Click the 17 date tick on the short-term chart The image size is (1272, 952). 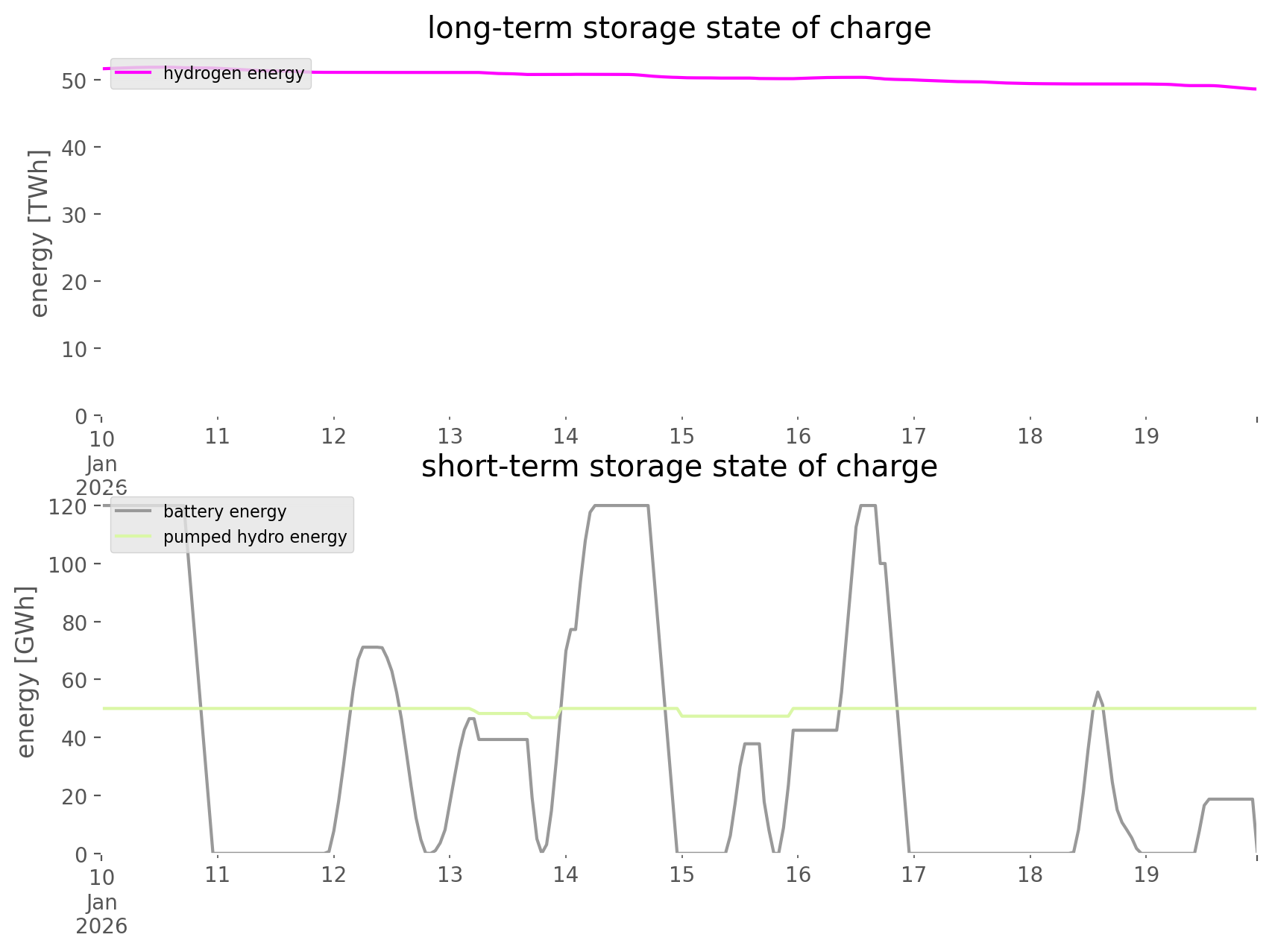point(913,874)
